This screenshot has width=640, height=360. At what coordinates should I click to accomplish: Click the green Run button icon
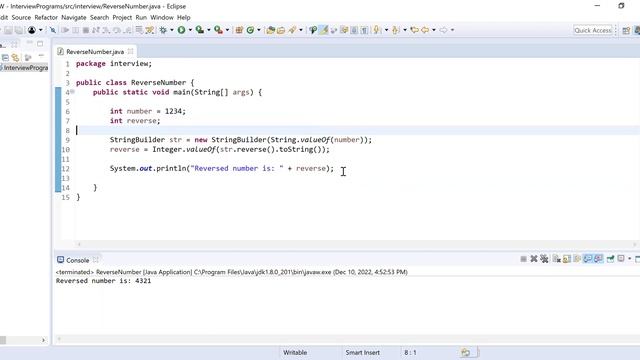tap(181, 30)
